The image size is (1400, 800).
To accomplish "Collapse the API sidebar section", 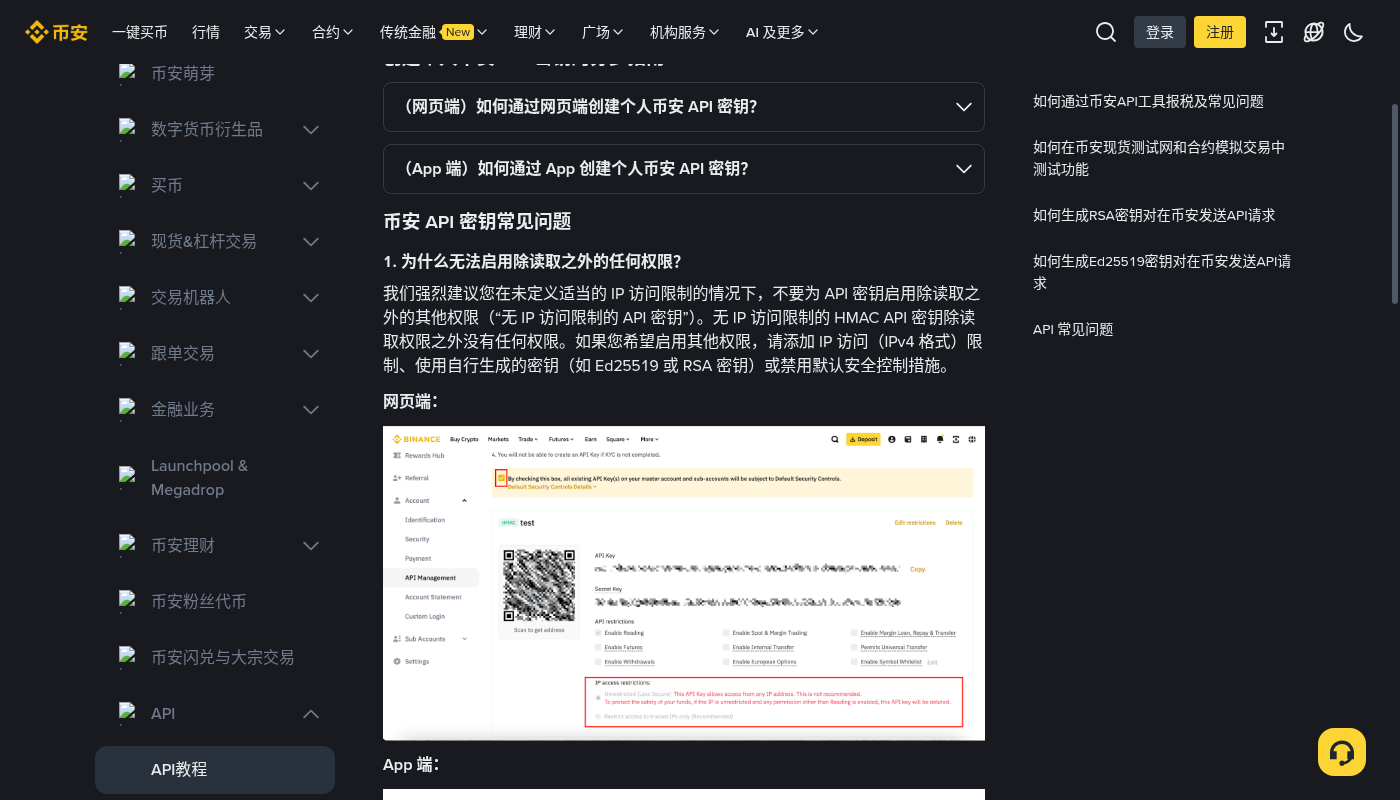I will coord(311,714).
